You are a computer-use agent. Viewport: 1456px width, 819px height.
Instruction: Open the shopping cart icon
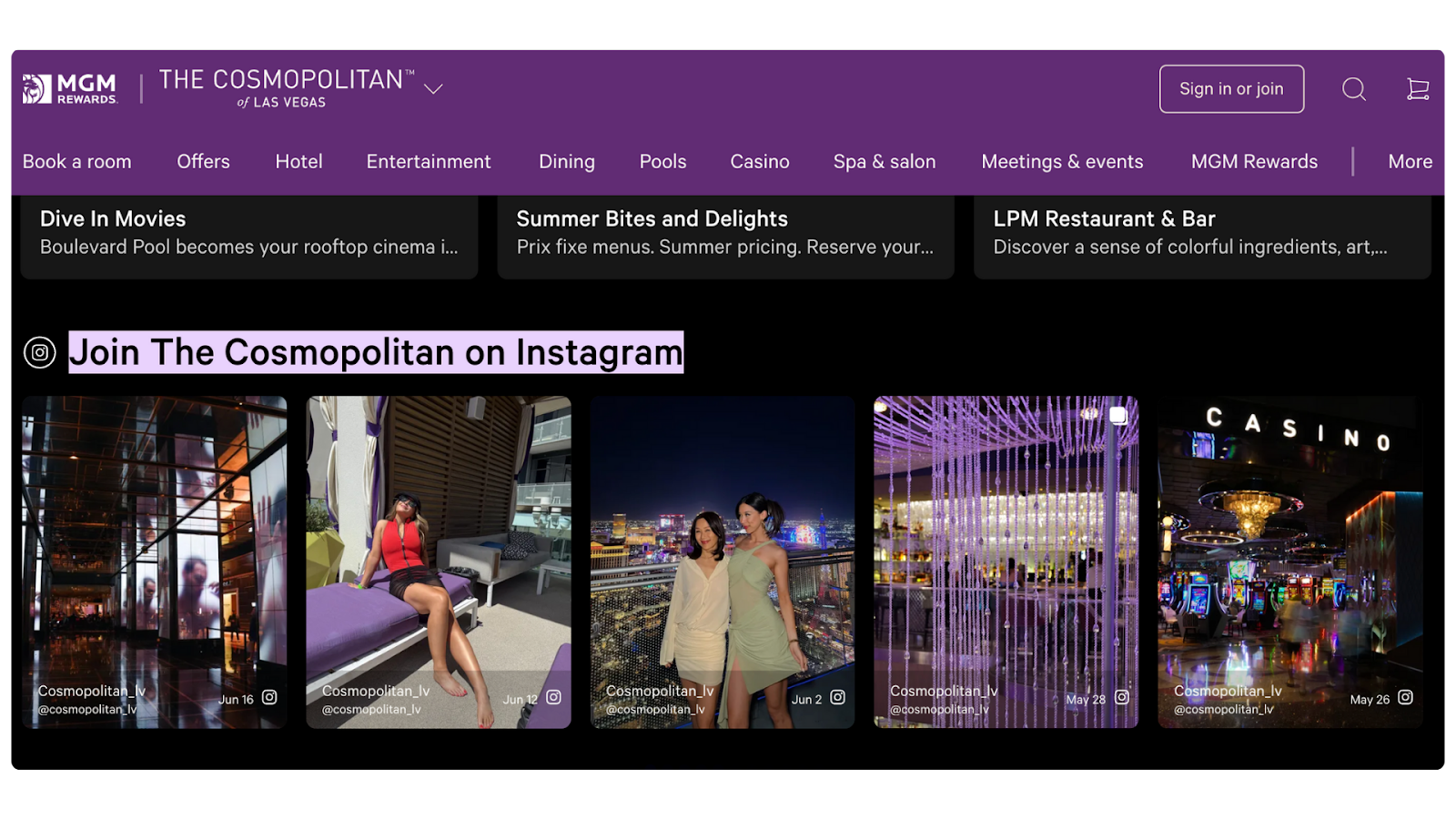pyautogui.click(x=1418, y=88)
